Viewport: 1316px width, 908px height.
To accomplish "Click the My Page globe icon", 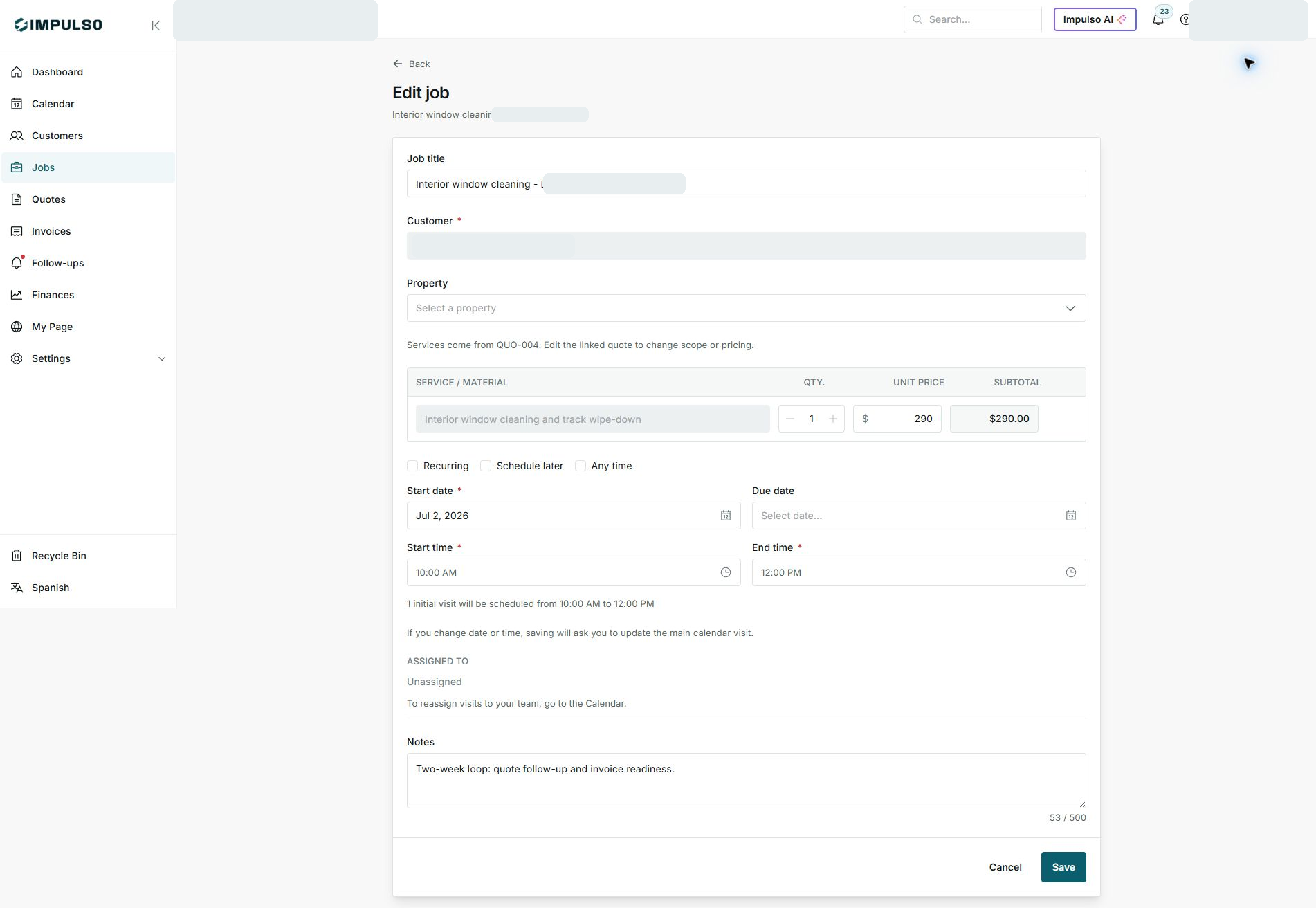I will coord(17,327).
